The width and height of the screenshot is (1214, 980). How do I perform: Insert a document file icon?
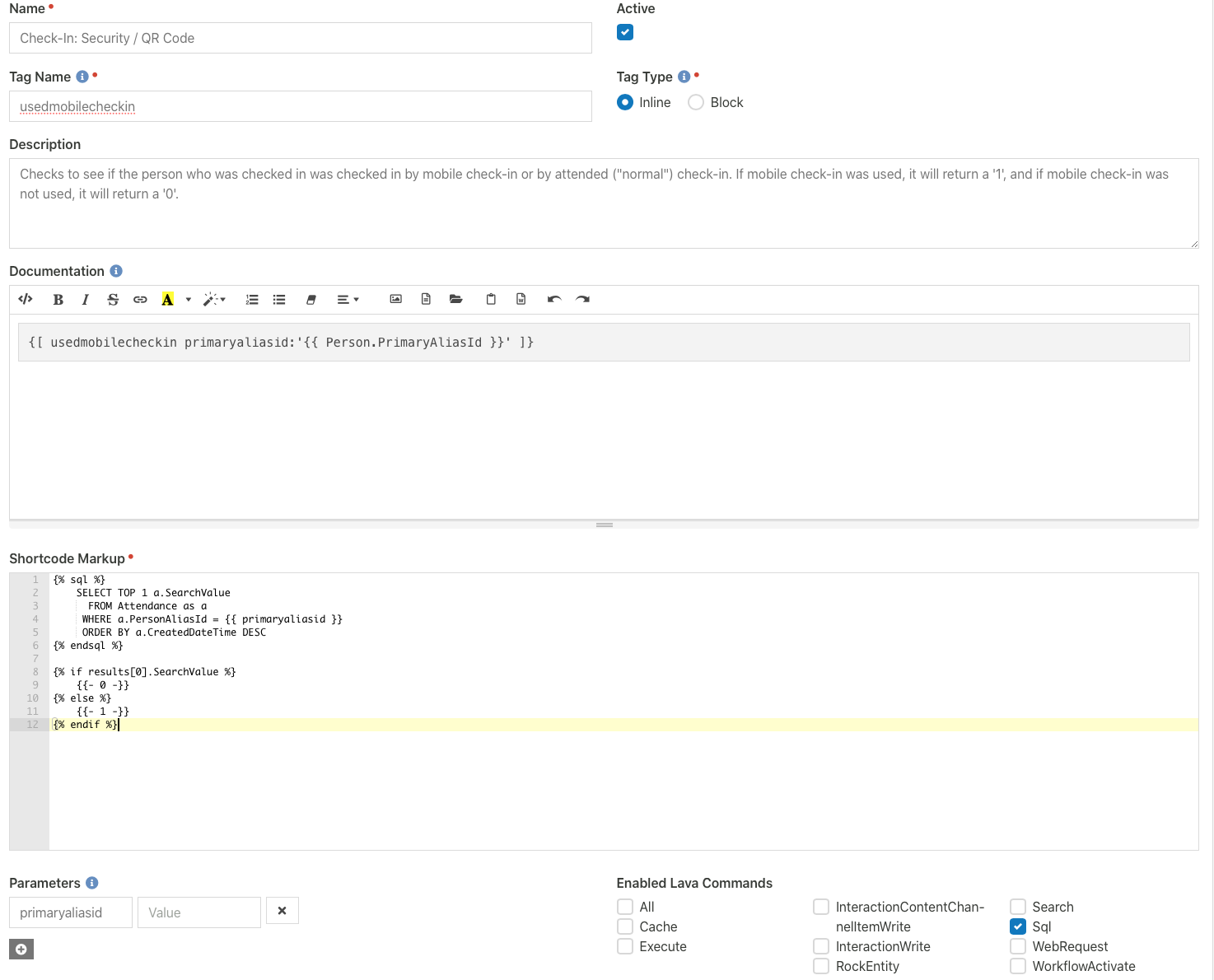point(426,299)
